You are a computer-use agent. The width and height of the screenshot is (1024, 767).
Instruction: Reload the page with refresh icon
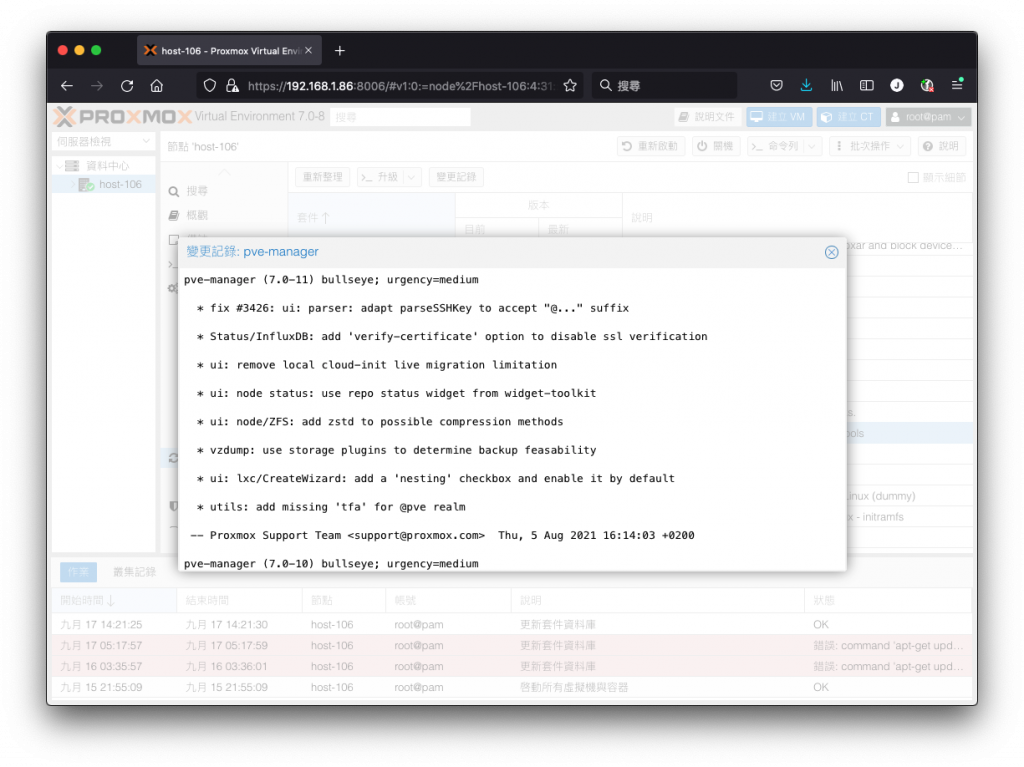tap(127, 86)
